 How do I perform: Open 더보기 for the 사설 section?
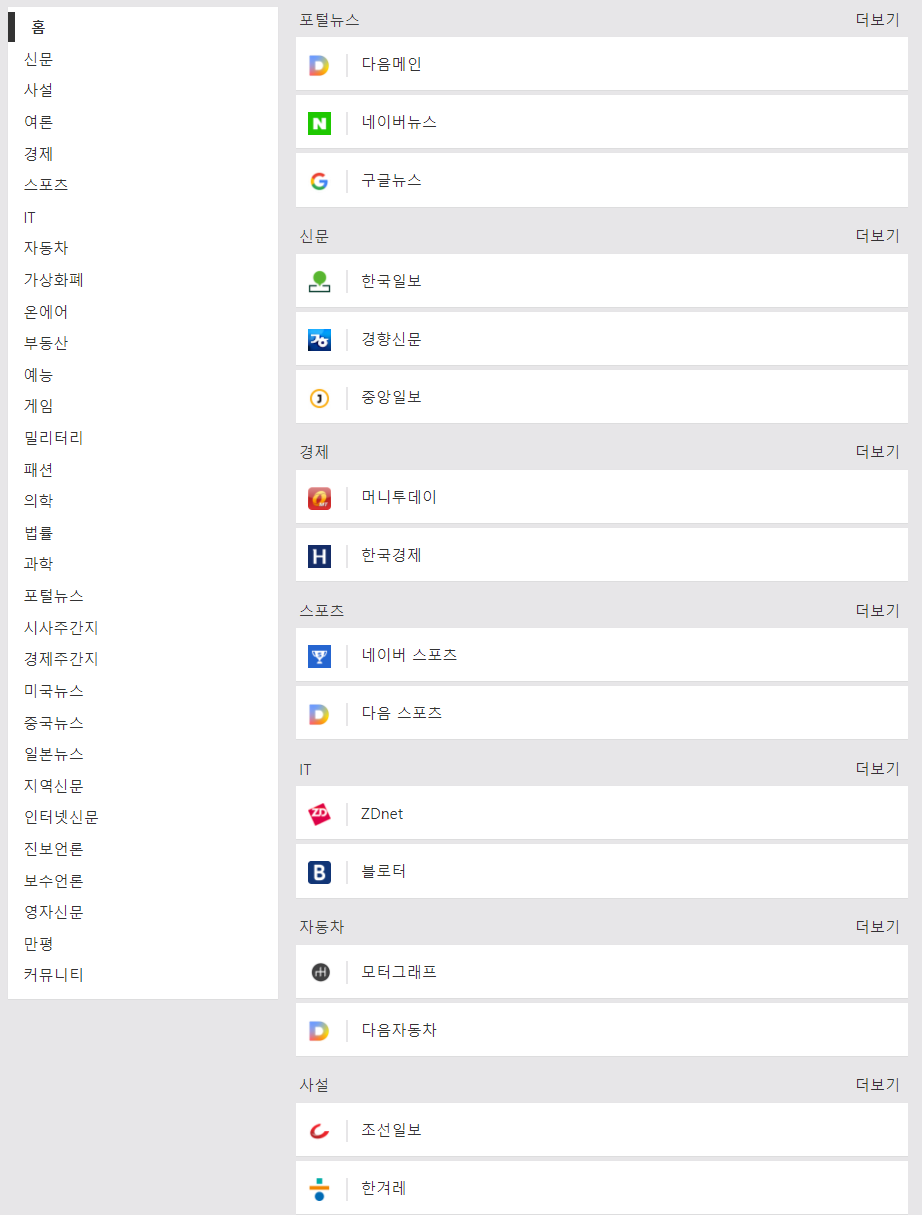coord(877,1085)
